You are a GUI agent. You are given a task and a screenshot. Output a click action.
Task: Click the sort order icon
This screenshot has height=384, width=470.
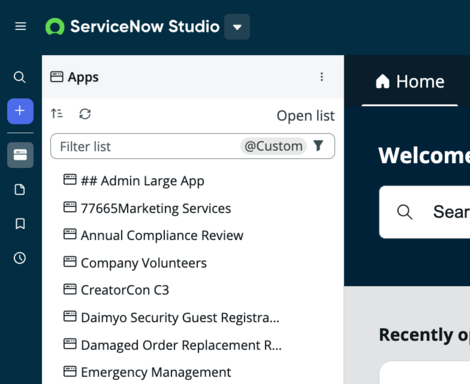click(57, 114)
